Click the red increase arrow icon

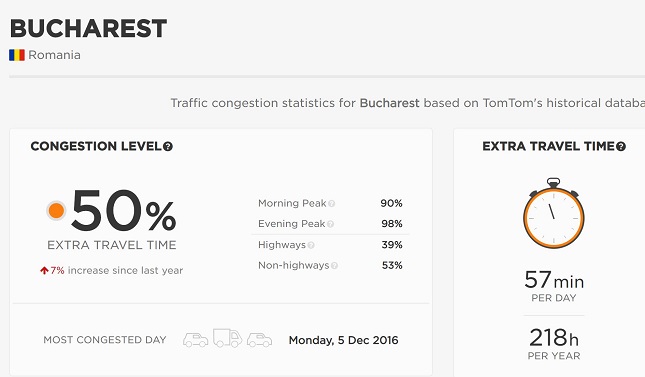[44, 270]
